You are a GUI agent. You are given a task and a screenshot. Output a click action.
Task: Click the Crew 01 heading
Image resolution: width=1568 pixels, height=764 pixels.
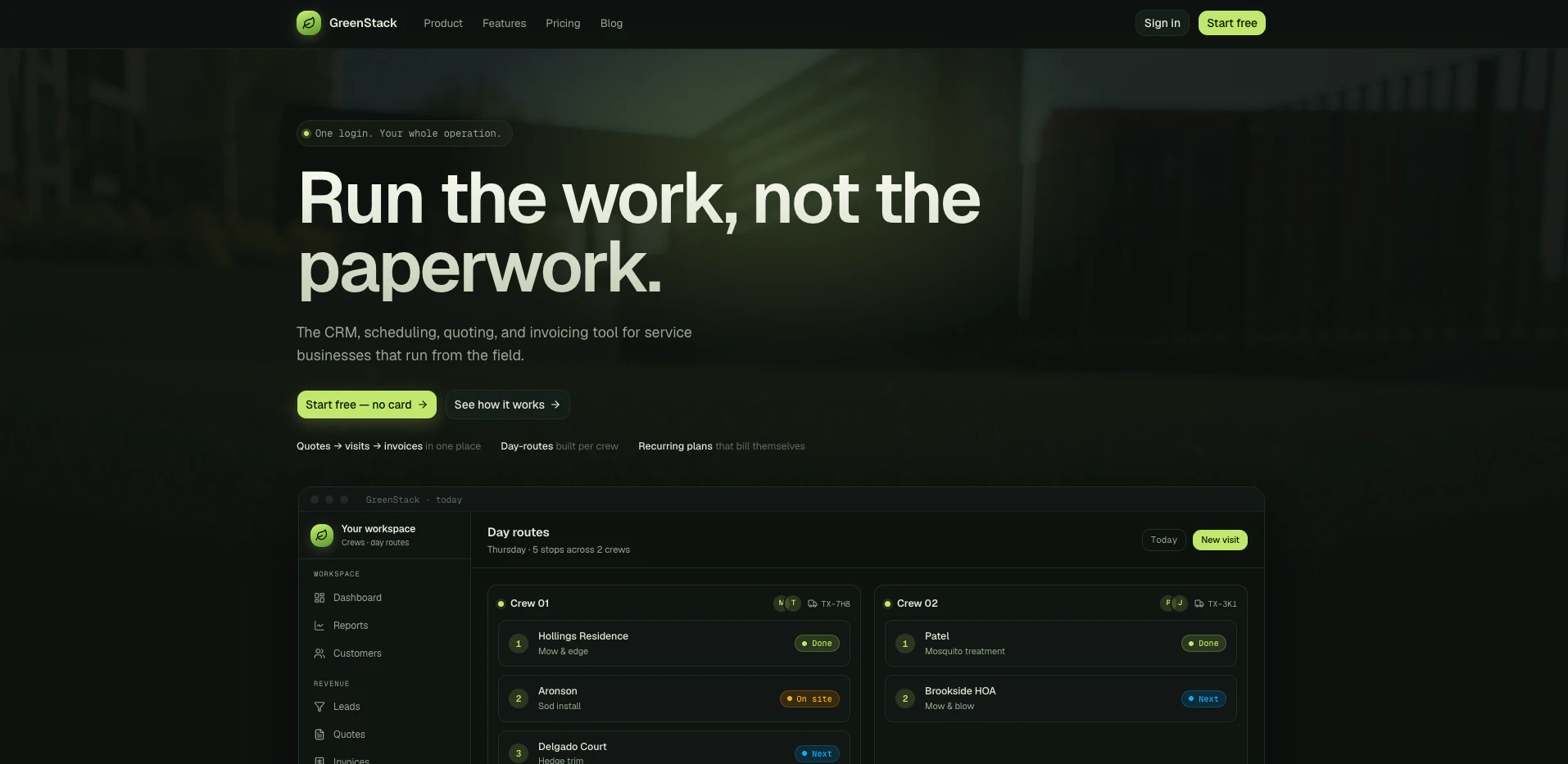coord(529,604)
